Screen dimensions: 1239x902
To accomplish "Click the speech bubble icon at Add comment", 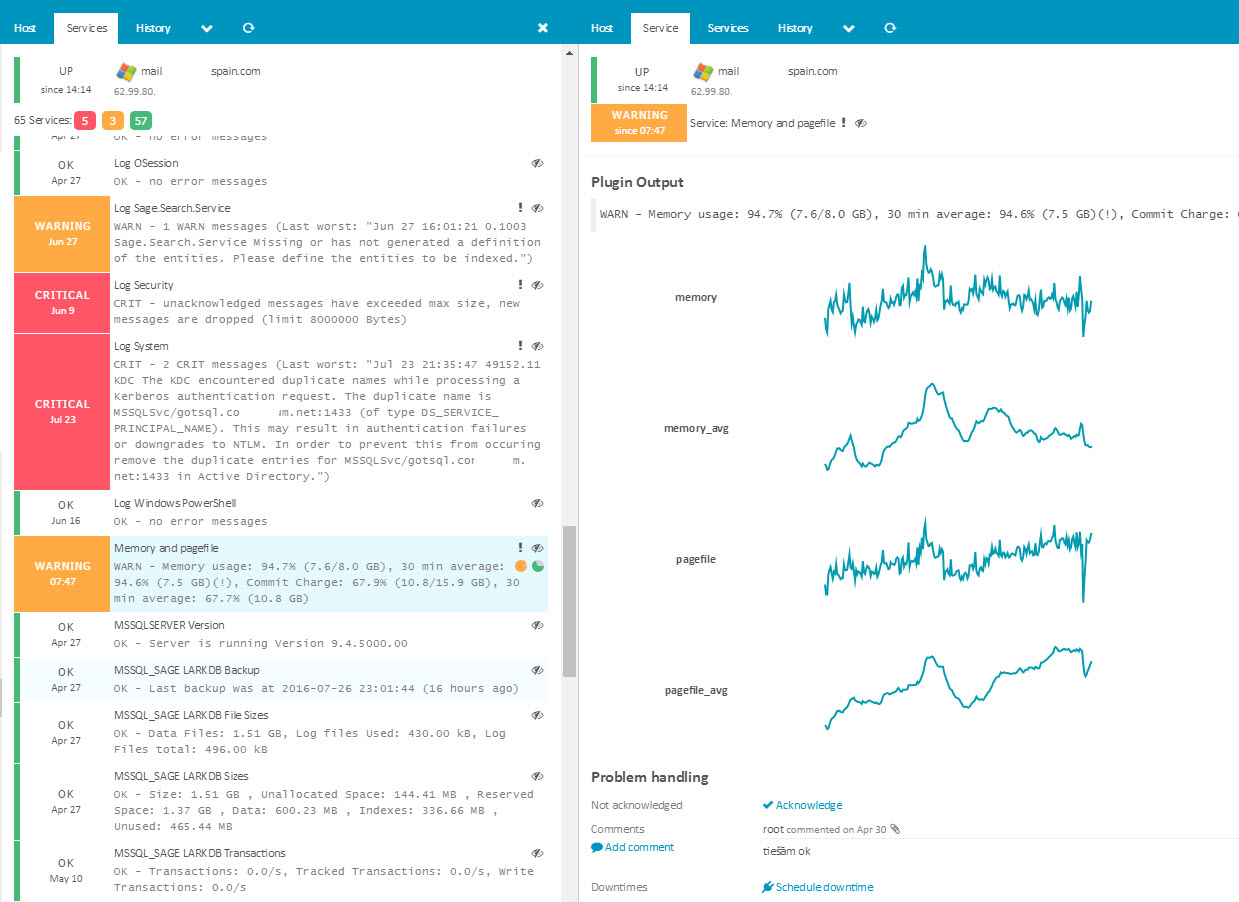I will point(597,847).
